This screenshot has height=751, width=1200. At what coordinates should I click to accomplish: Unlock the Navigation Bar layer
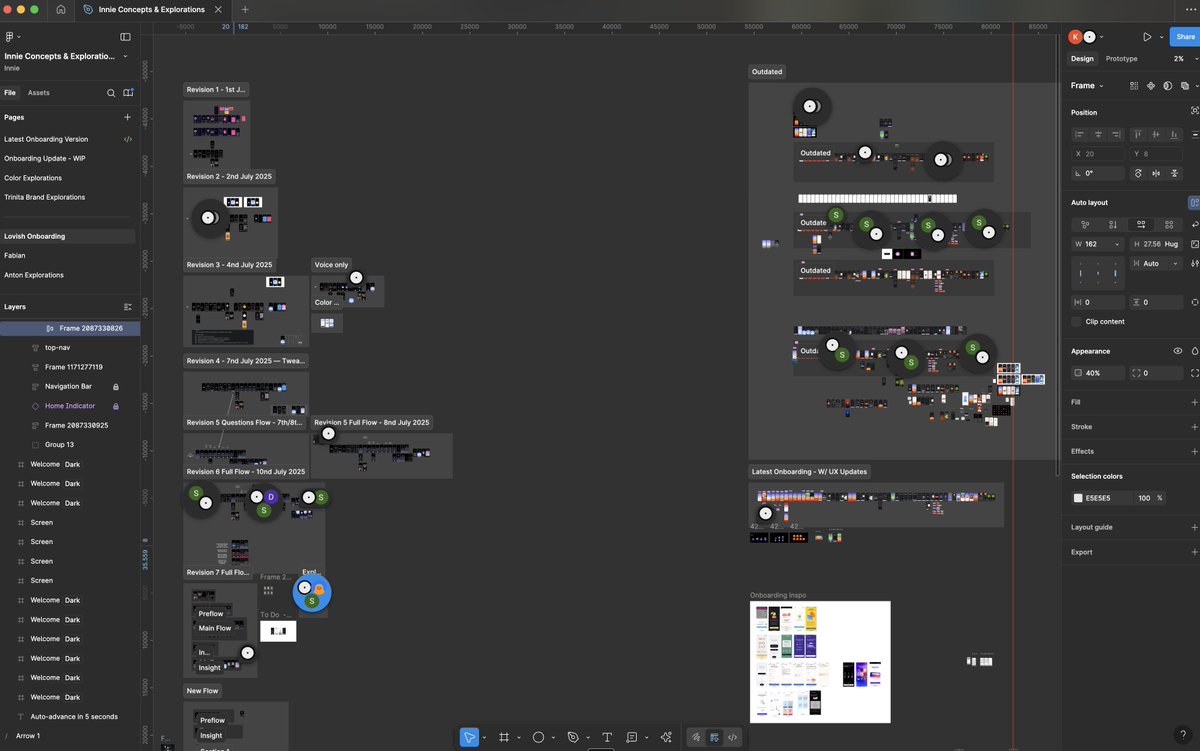pos(117,386)
